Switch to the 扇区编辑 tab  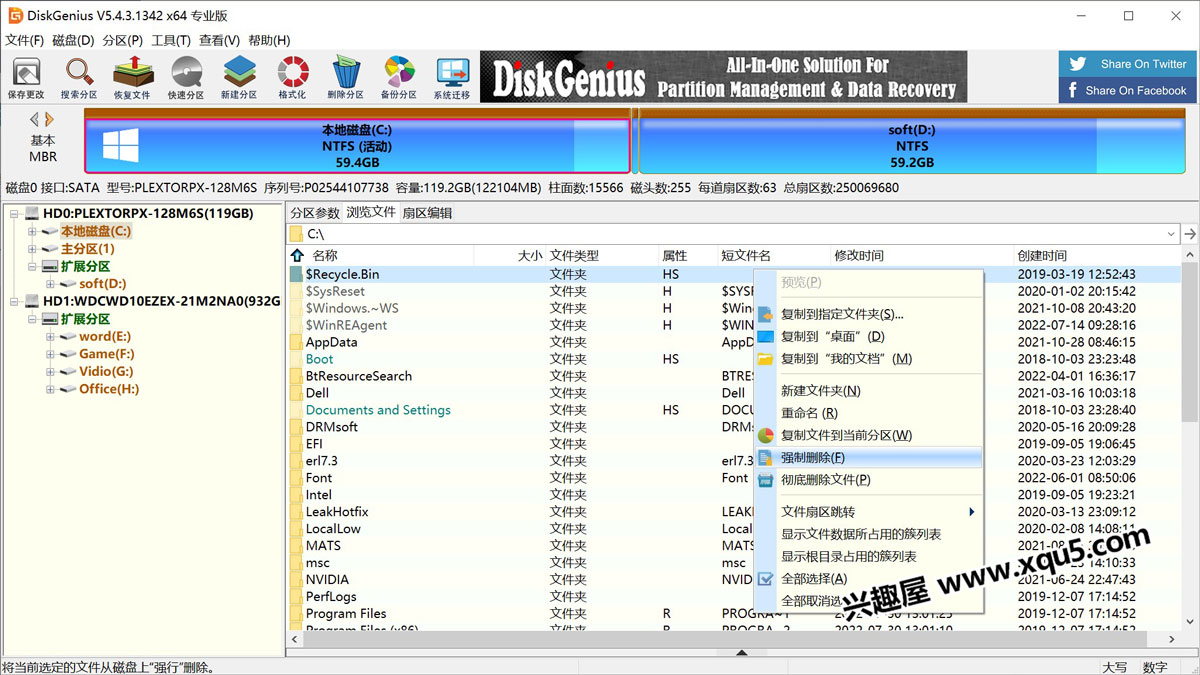[x=427, y=213]
